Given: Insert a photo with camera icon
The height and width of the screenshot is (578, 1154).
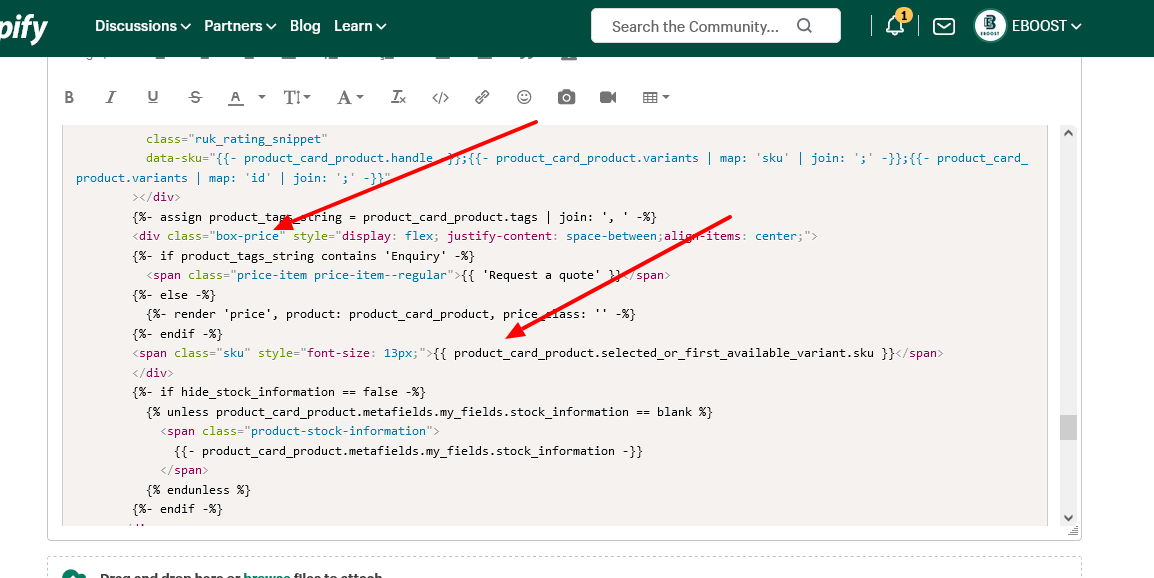Looking at the screenshot, I should click(x=566, y=97).
